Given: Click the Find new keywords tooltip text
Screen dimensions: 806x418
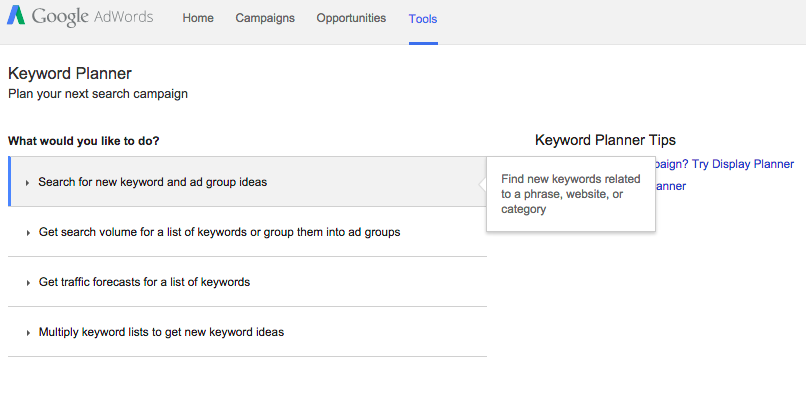Looking at the screenshot, I should coord(571,194).
